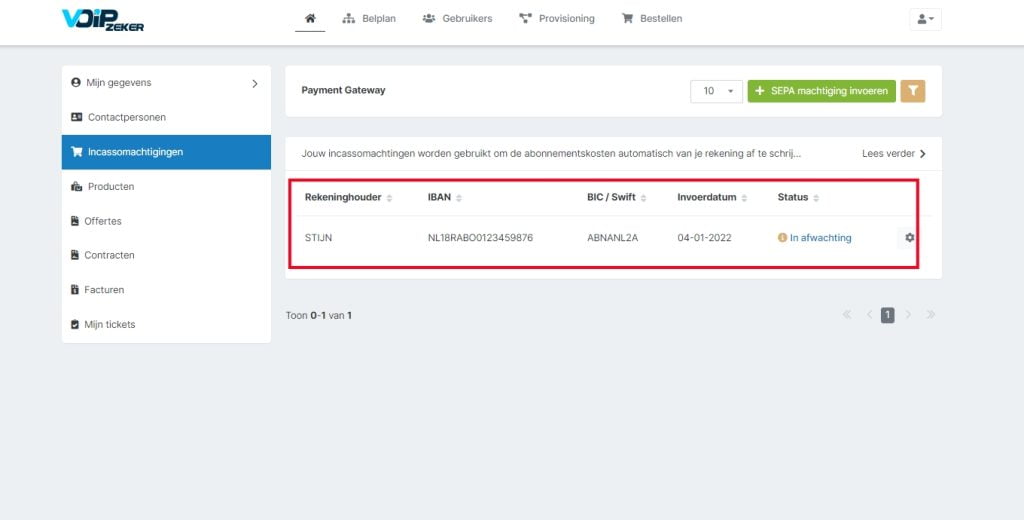
Task: Open the Provisioning menu item
Action: (557, 18)
